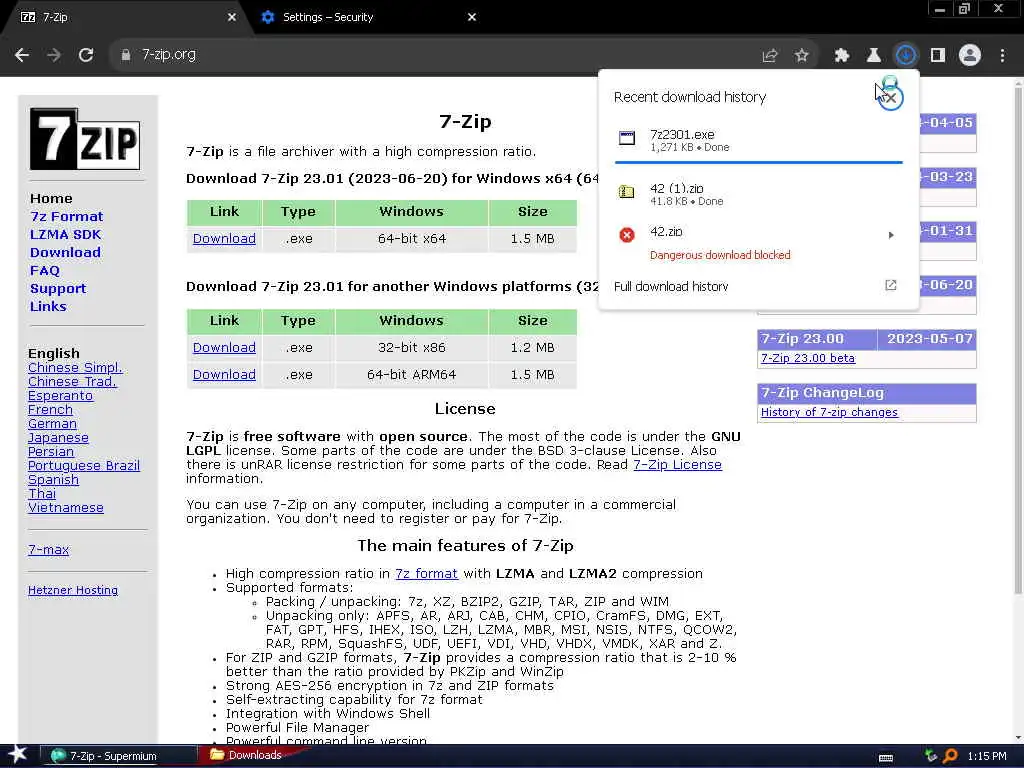This screenshot has height=768, width=1024.
Task: Go back to the previous page
Action: [x=22, y=55]
